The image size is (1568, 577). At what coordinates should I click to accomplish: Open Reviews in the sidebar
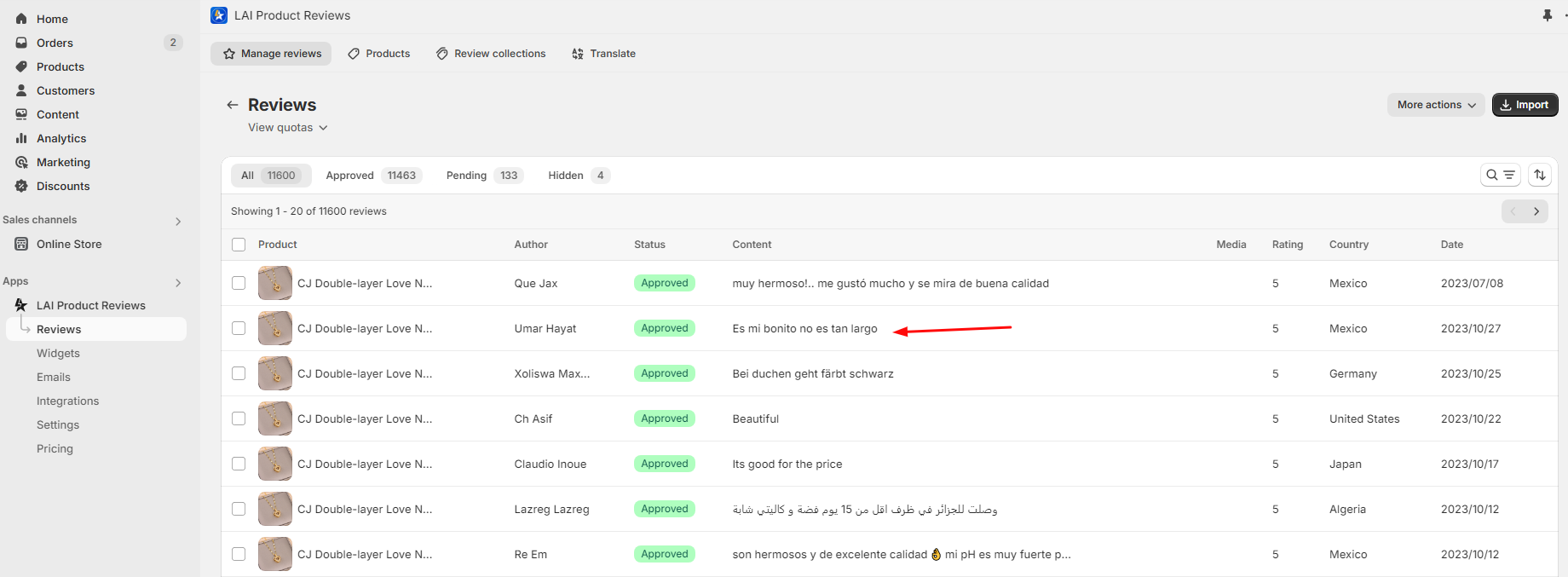pyautogui.click(x=96, y=329)
